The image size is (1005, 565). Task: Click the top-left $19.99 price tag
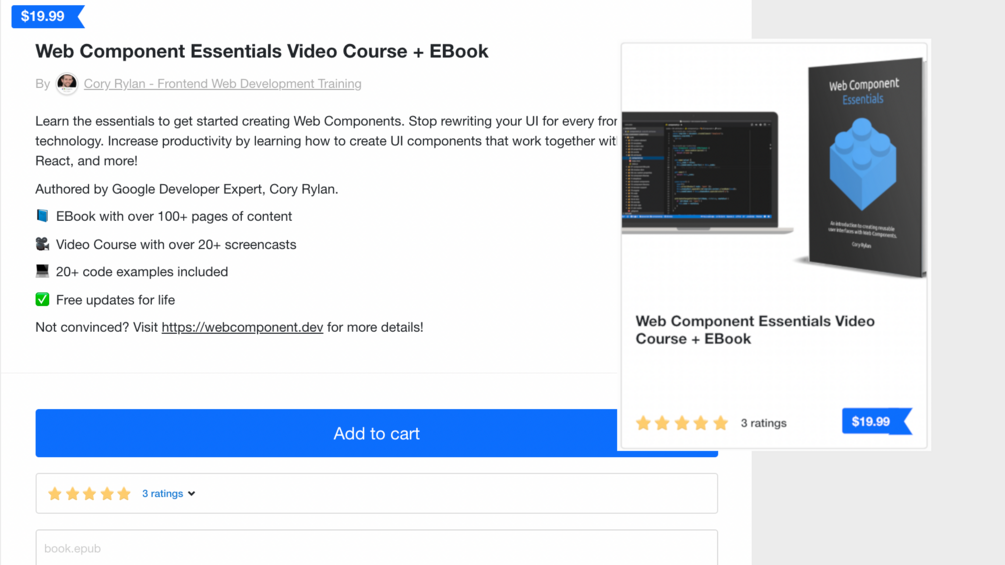(47, 16)
